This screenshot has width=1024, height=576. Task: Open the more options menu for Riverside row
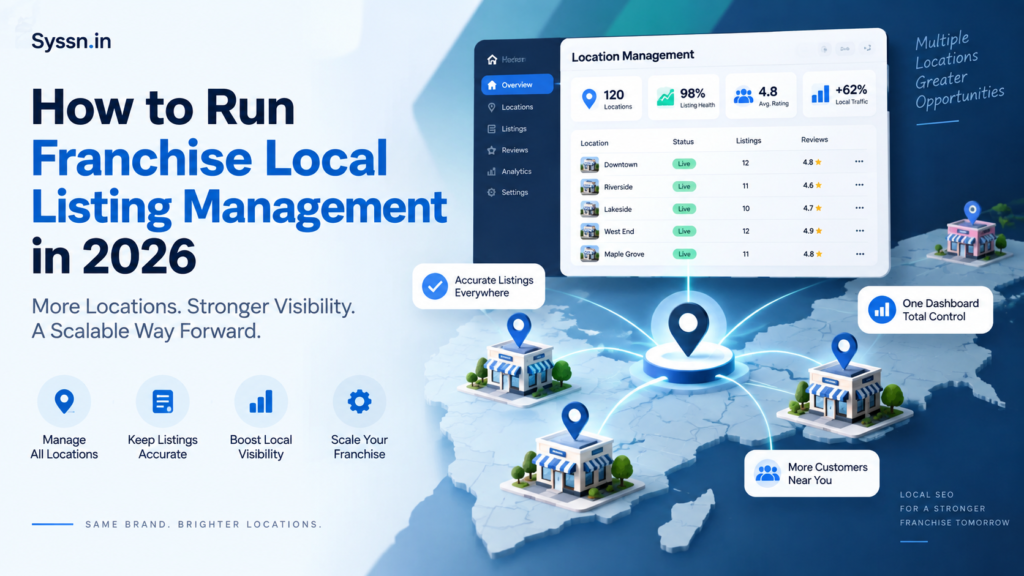[859, 185]
